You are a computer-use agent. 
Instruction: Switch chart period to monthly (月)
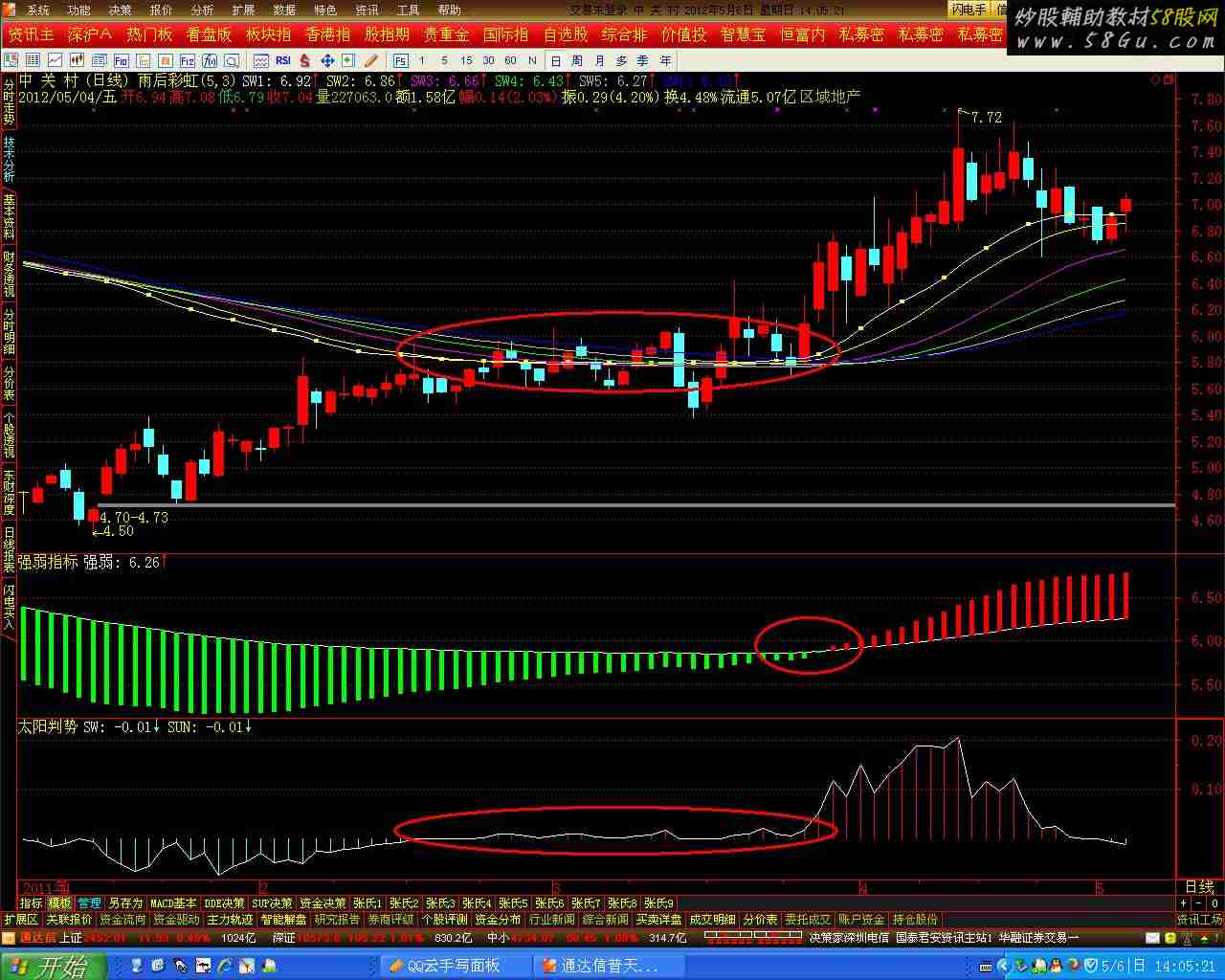point(599,60)
